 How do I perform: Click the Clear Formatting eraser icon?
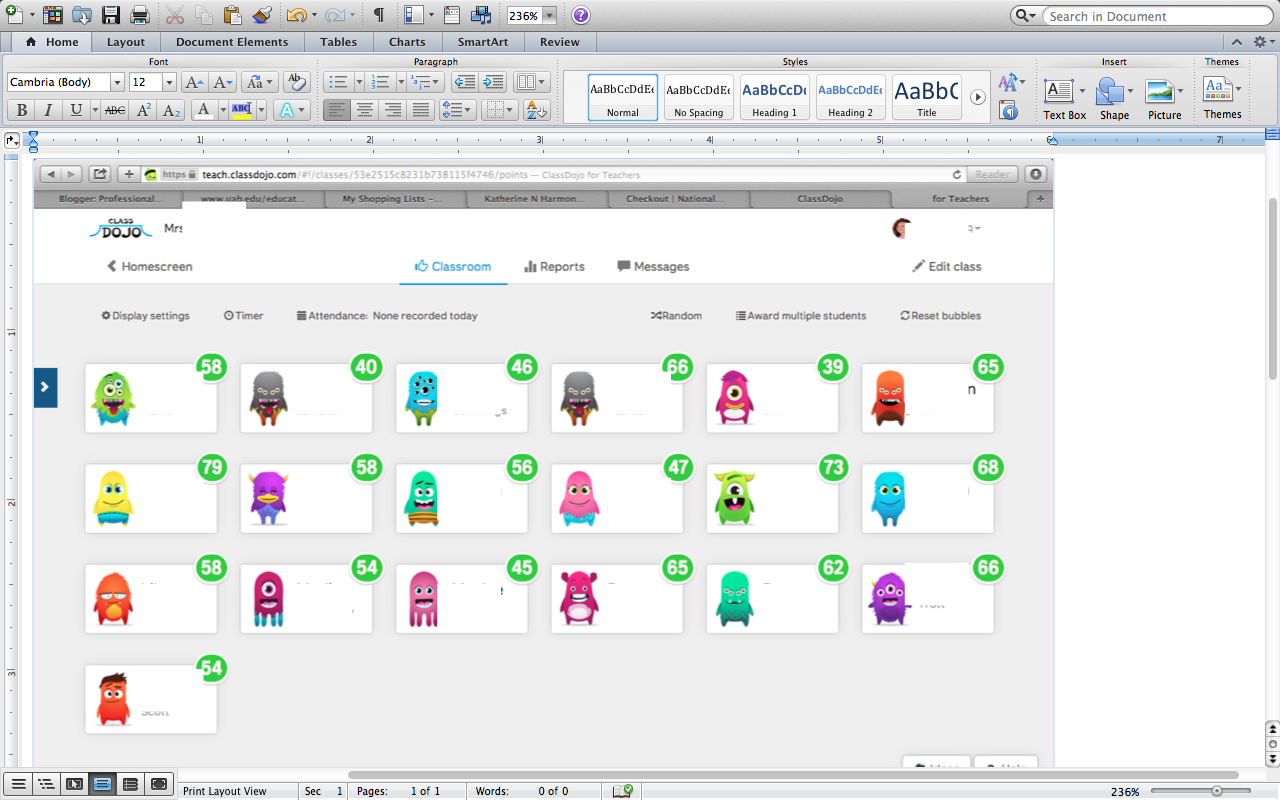tap(296, 82)
